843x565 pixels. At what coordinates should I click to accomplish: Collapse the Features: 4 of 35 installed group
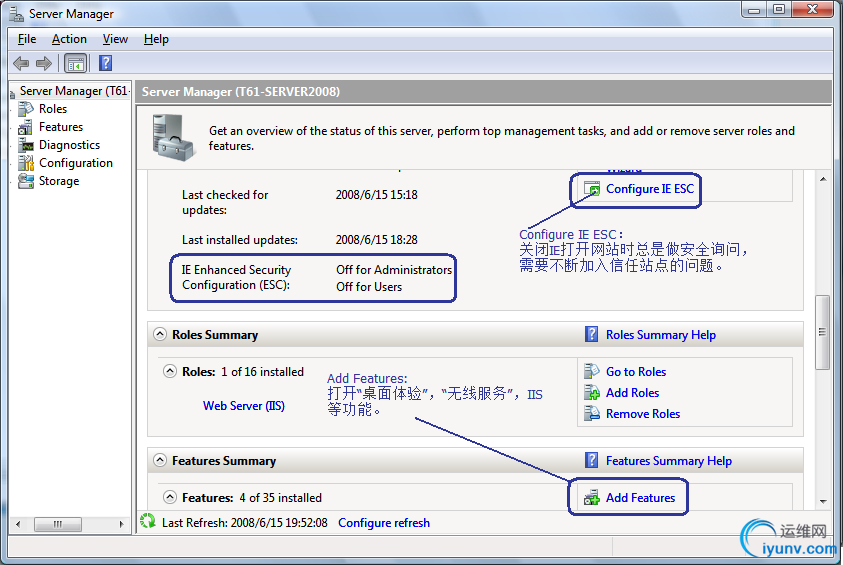click(170, 497)
